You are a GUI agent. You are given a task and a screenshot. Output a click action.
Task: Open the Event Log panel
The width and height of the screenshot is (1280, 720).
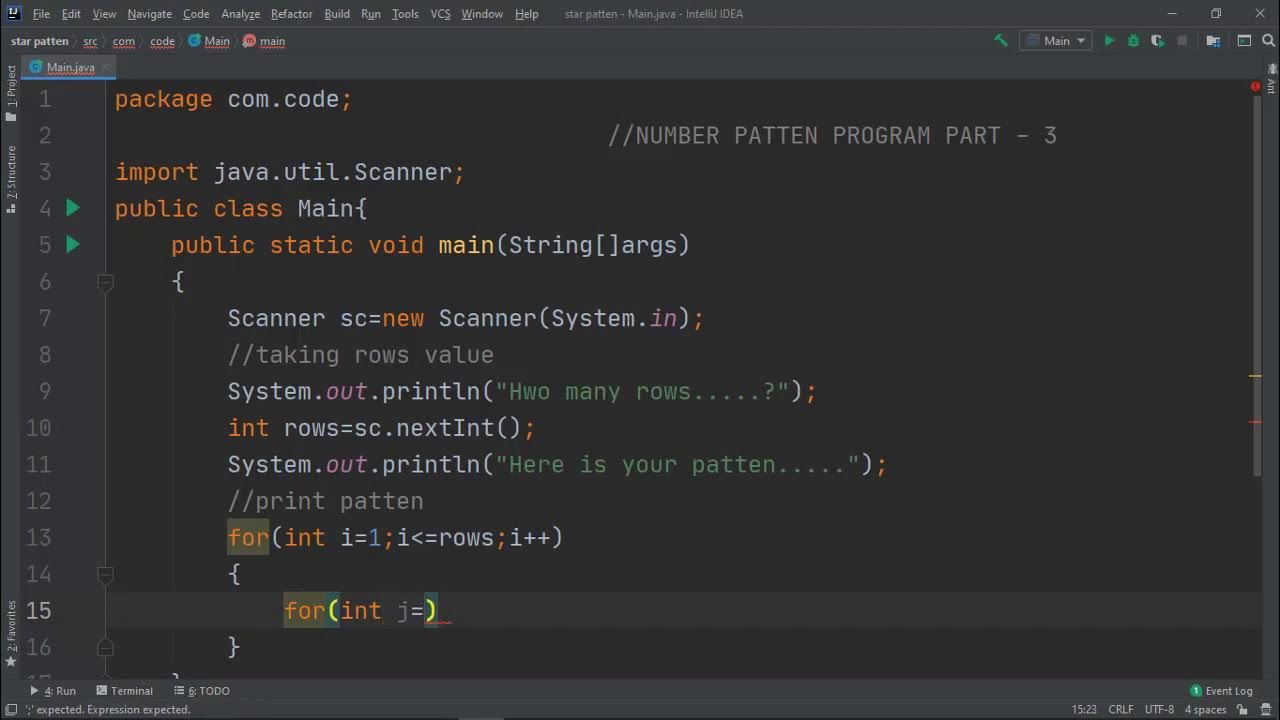point(1221,691)
